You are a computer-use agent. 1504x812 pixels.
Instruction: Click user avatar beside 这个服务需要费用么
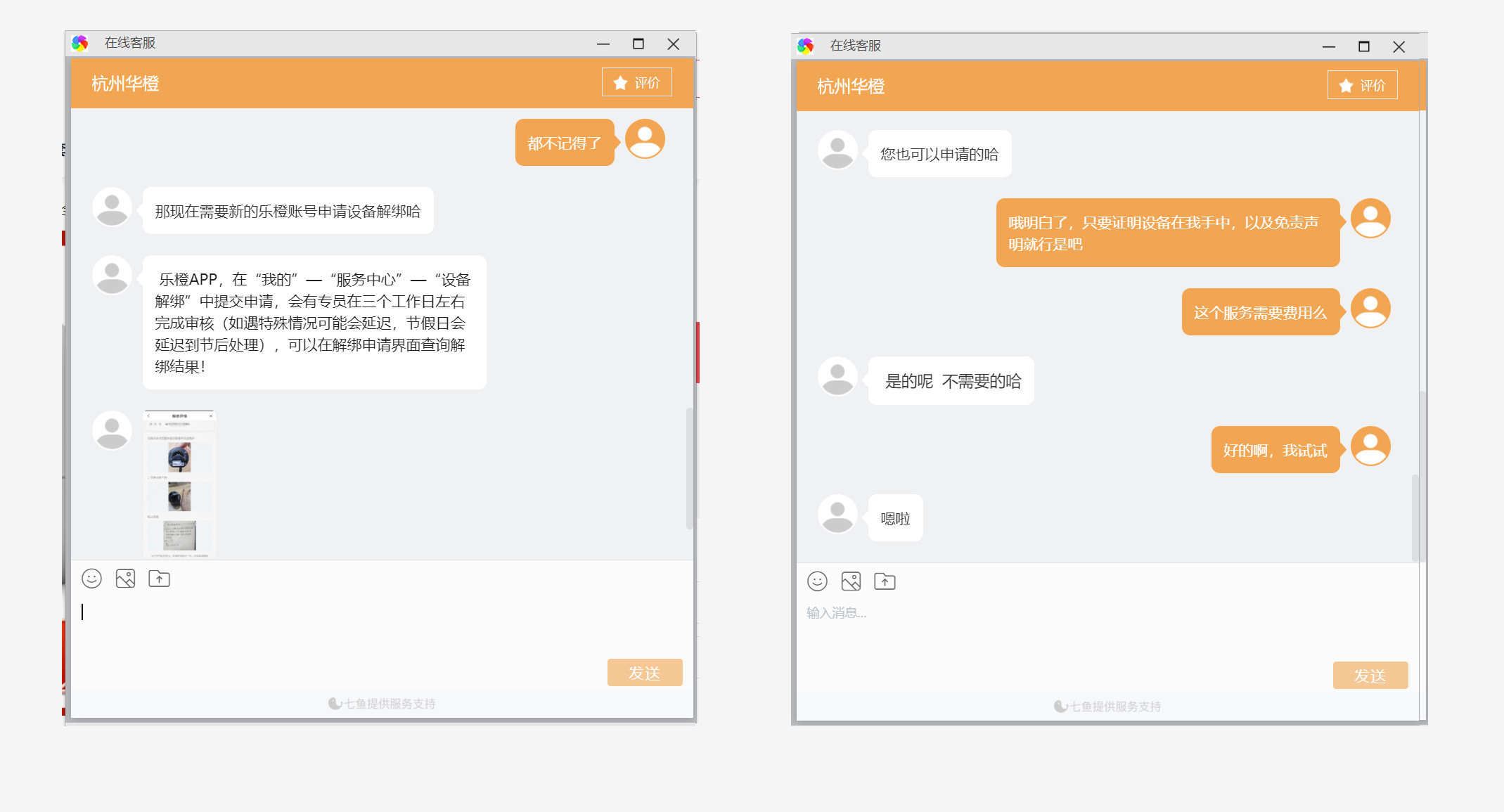1370,309
